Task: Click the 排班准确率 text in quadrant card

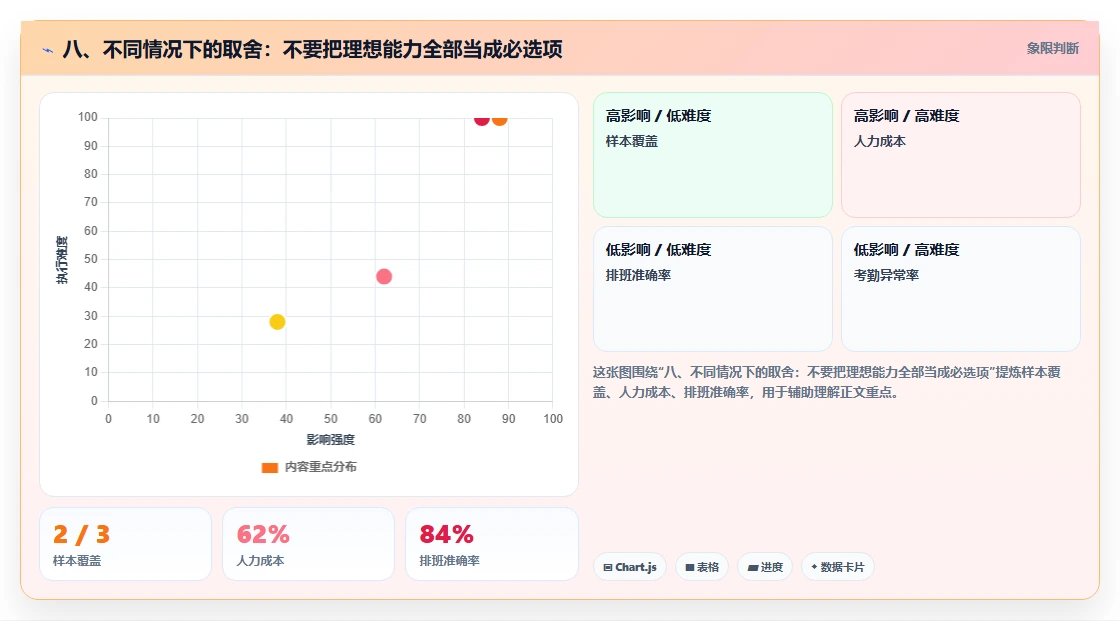Action: pyautogui.click(x=638, y=275)
